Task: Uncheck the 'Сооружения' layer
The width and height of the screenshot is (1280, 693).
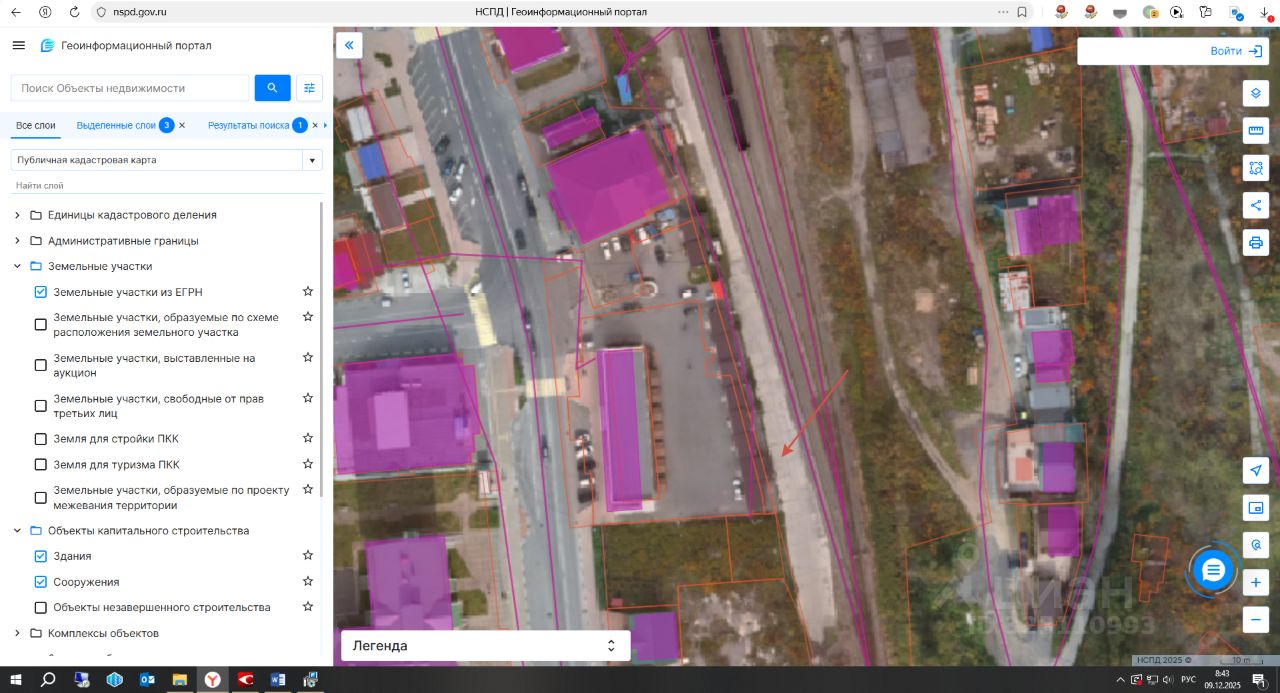Action: 41,582
